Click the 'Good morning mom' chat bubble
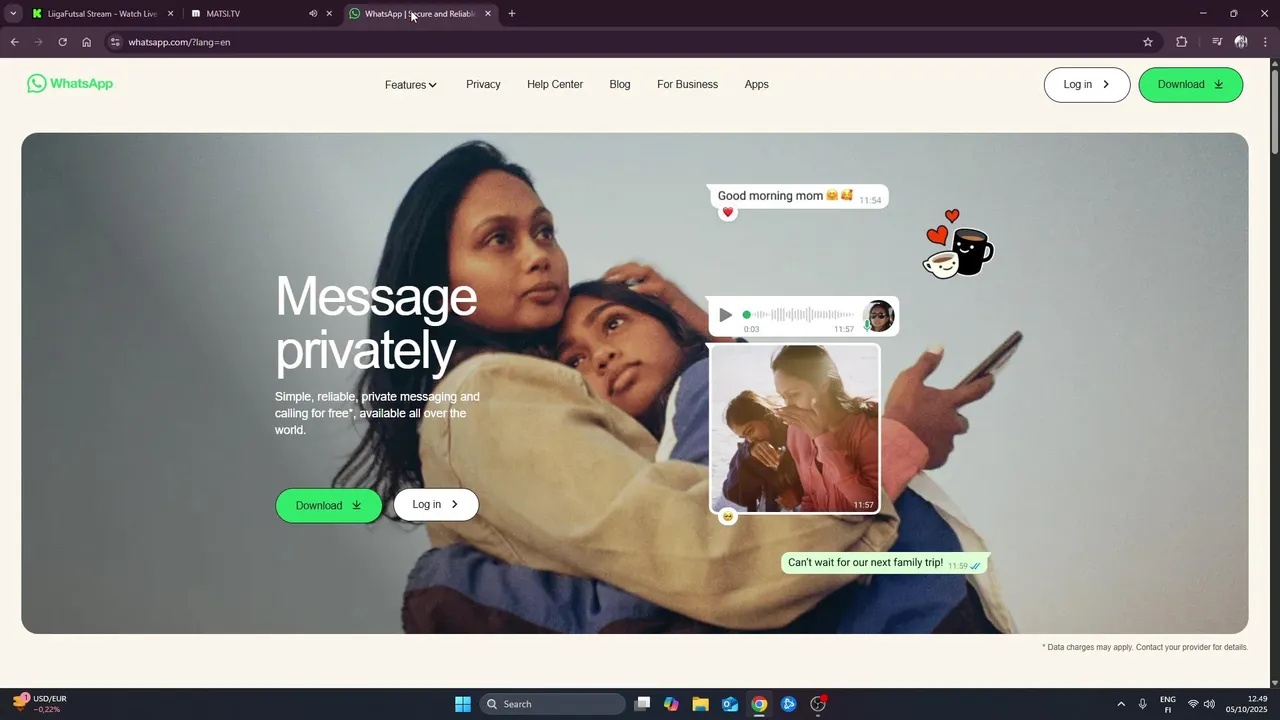This screenshot has width=1280, height=720. (x=799, y=197)
